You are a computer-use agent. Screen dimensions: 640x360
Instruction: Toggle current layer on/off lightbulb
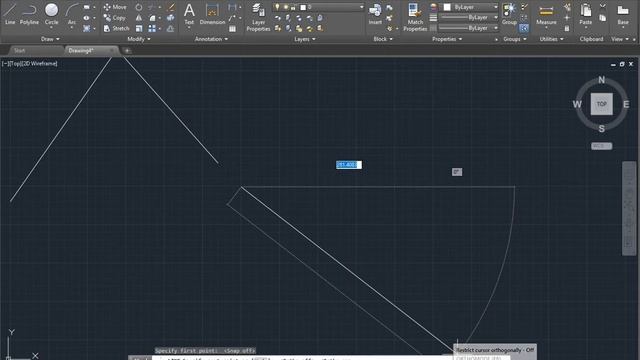277,7
